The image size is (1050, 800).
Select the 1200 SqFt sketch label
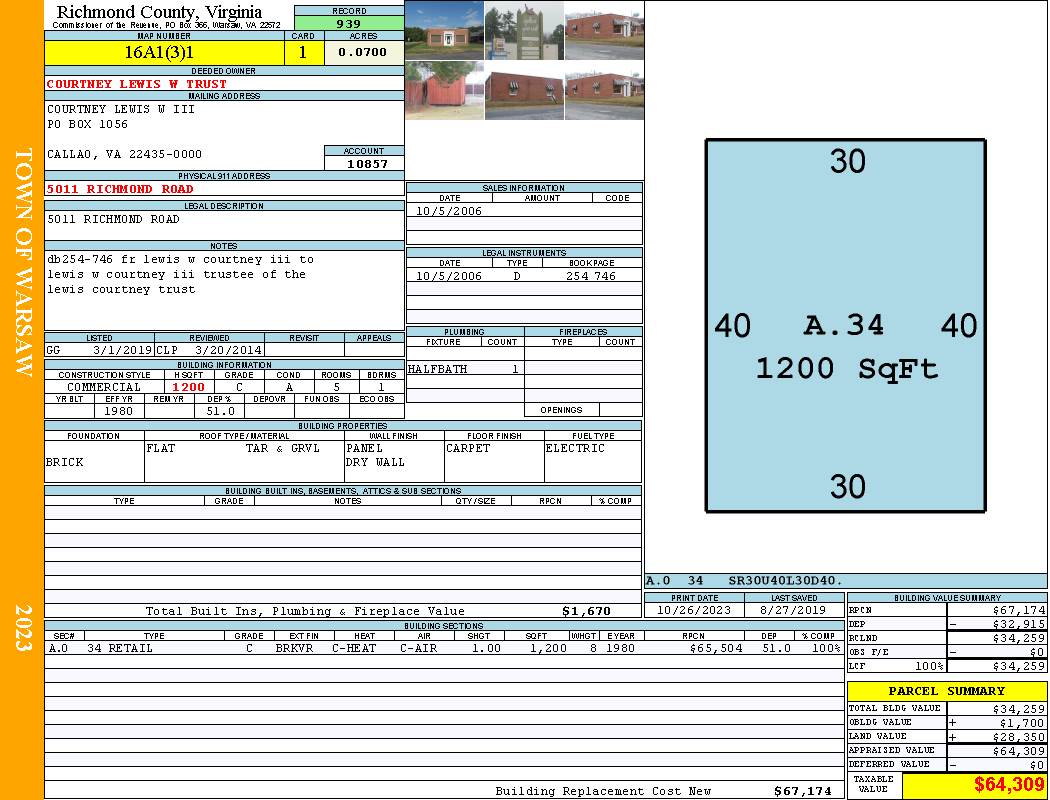[x=846, y=369]
